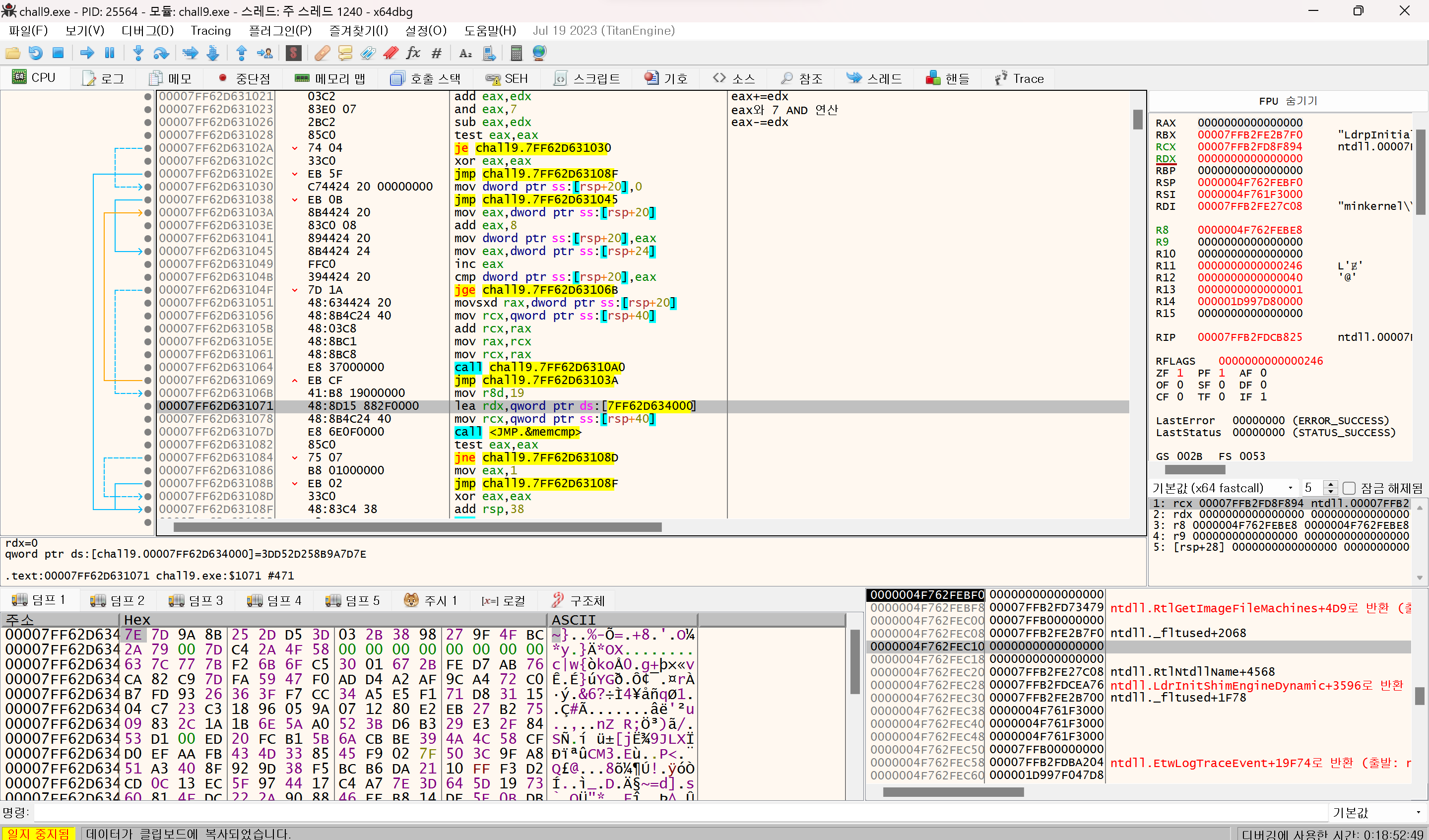Open the calculator icon in toolbar

(x=516, y=53)
